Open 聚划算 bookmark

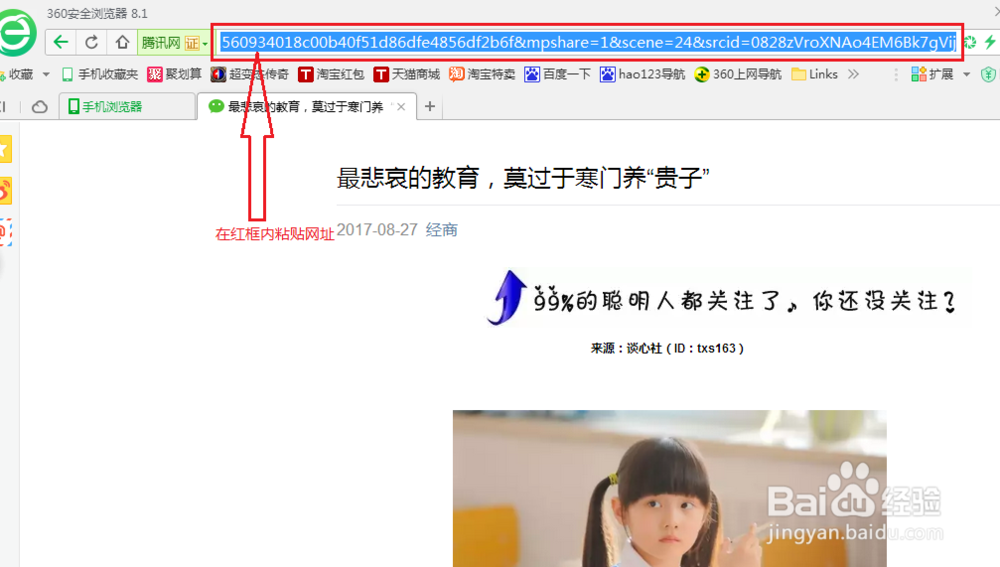pyautogui.click(x=174, y=75)
